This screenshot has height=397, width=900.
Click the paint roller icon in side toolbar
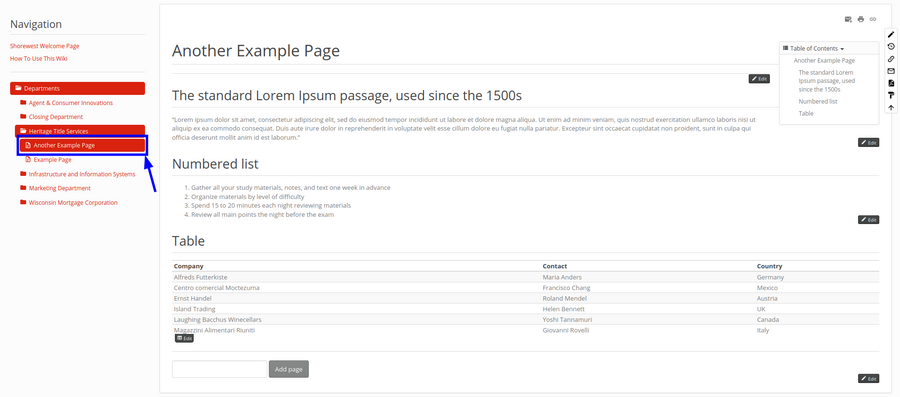tap(891, 95)
